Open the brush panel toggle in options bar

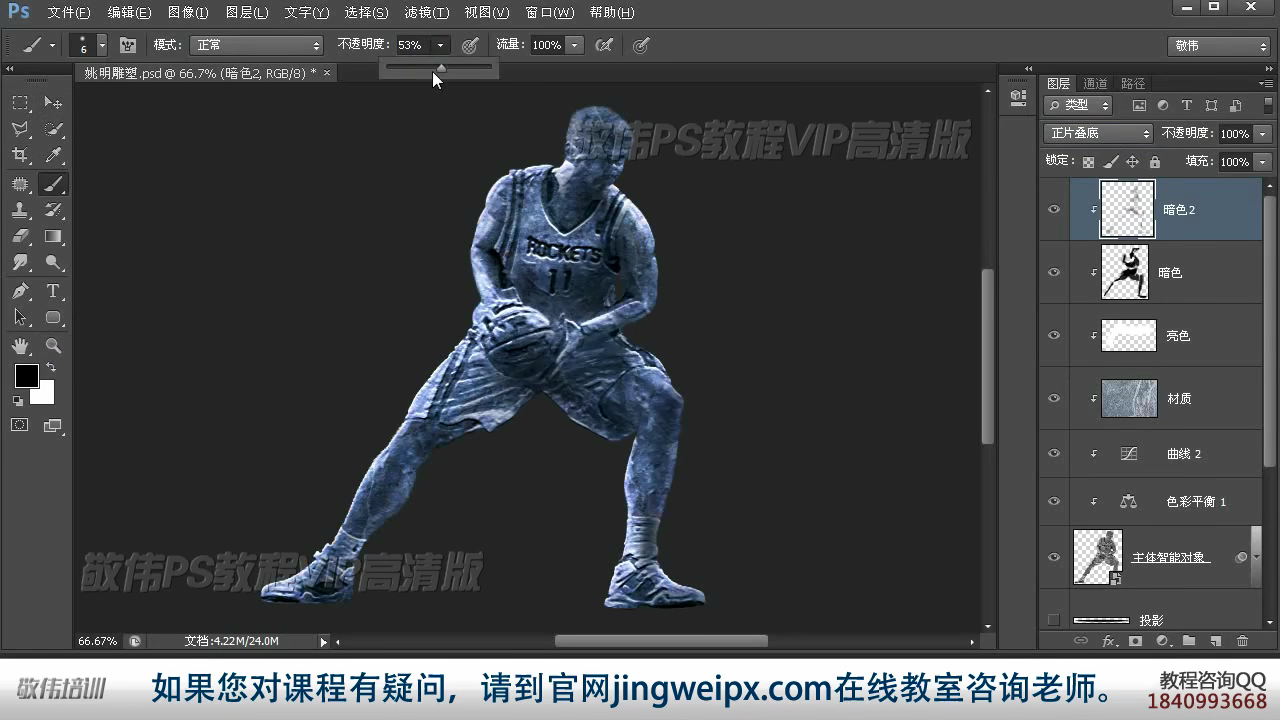(x=128, y=45)
